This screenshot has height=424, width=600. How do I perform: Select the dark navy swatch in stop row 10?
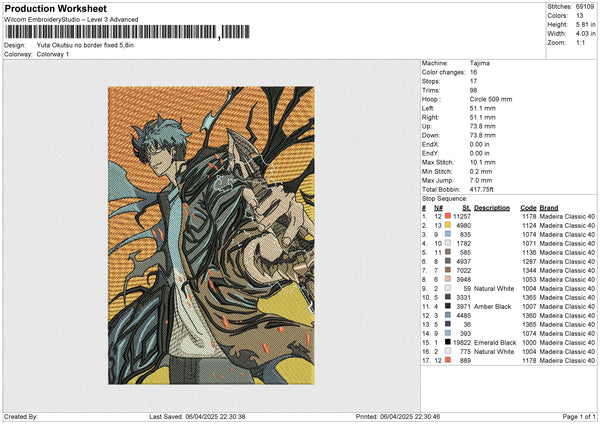point(447,297)
